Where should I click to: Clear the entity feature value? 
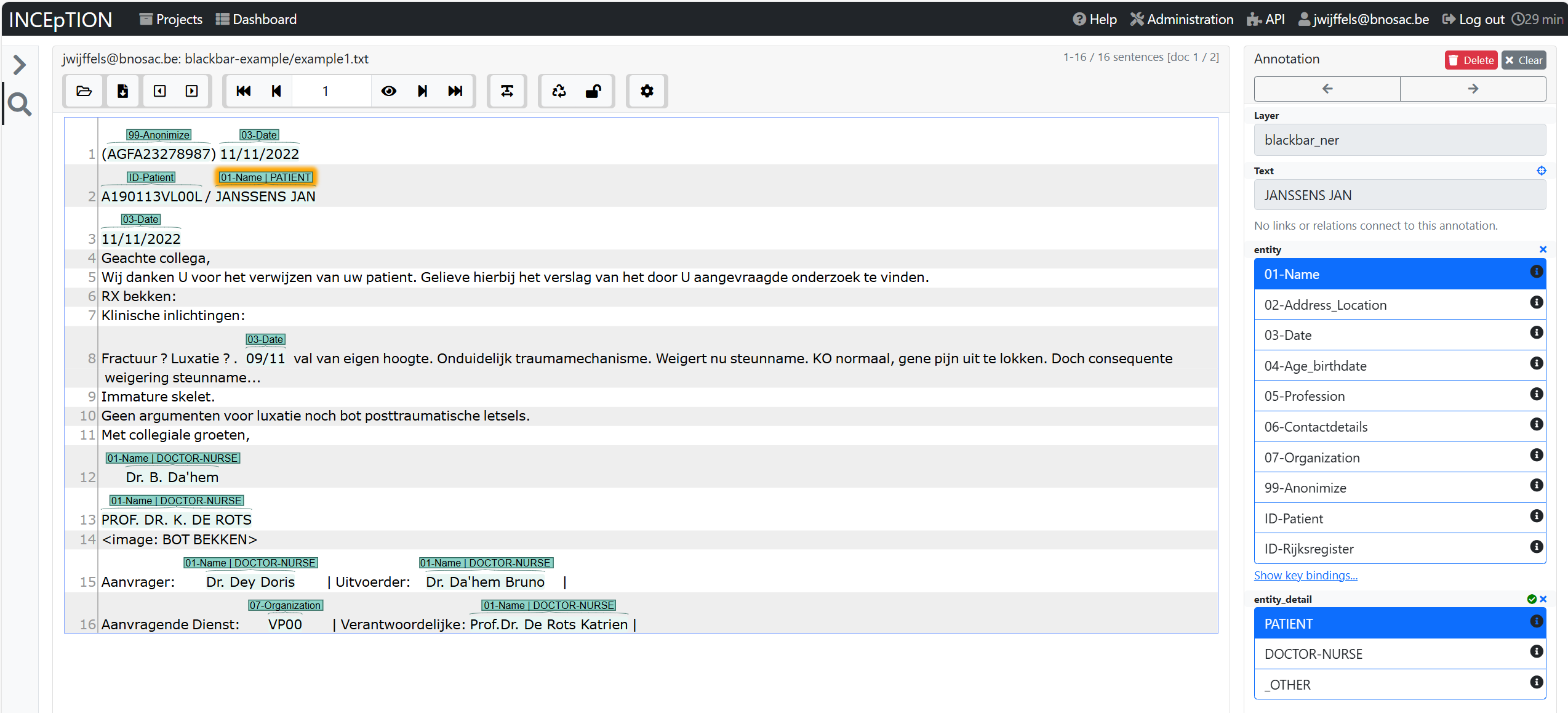click(x=1543, y=249)
